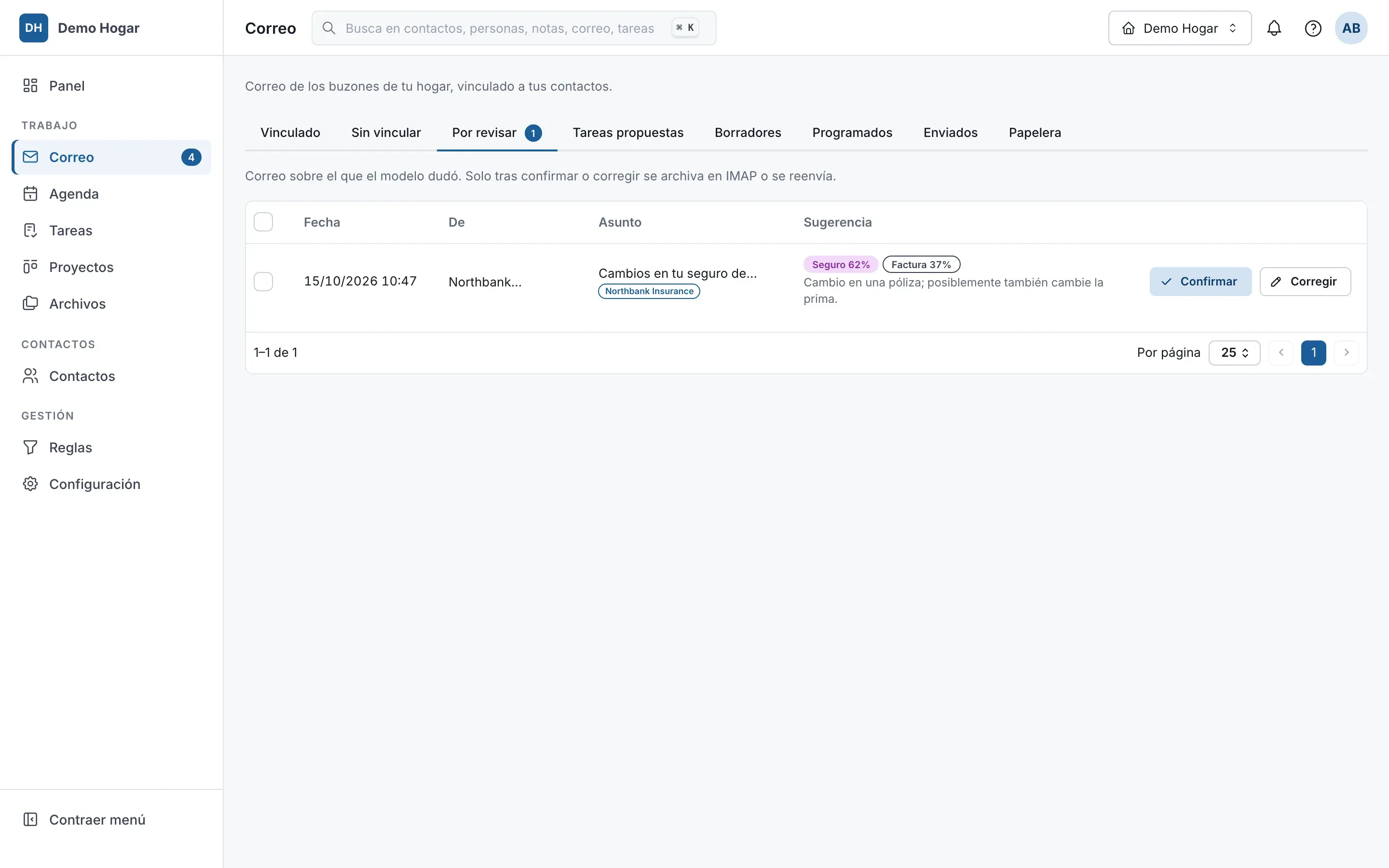
Task: Check the Northbank email row checkbox
Action: click(263, 281)
